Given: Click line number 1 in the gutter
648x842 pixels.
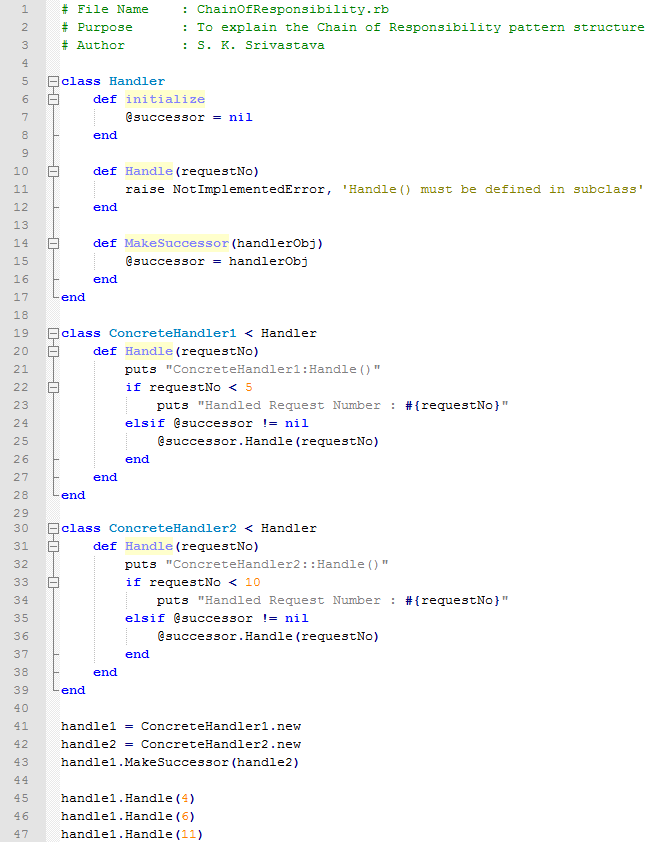Looking at the screenshot, I should 25,9.
